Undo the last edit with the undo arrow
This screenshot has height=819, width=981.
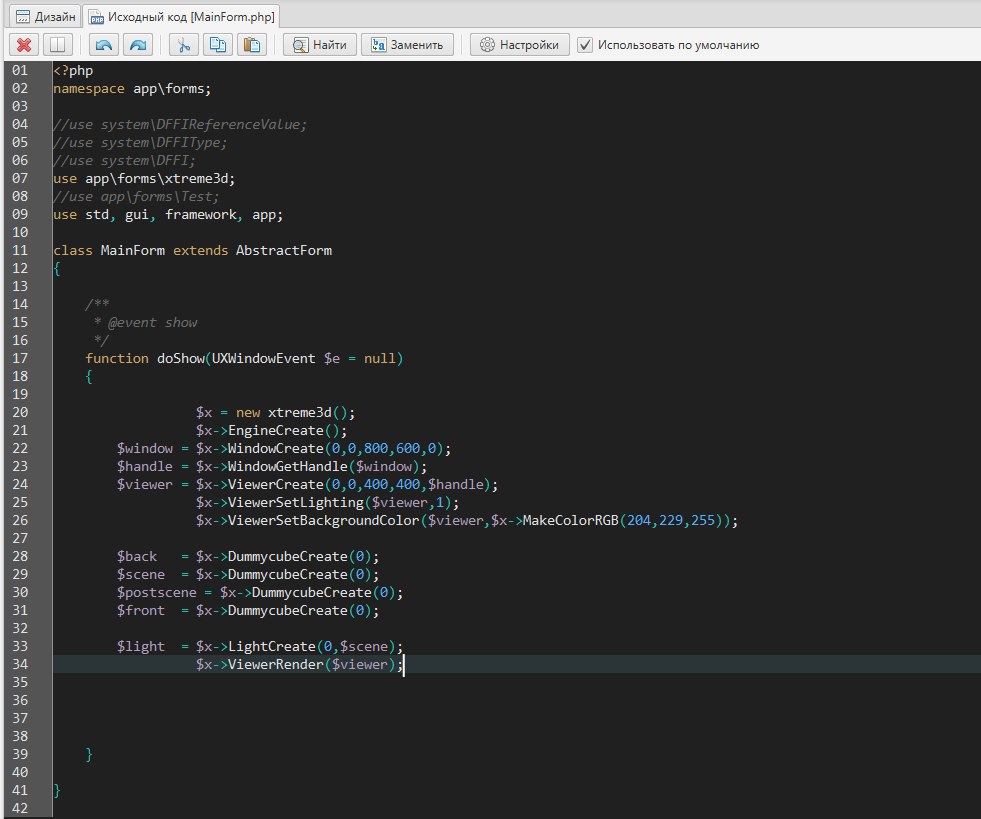click(x=102, y=45)
